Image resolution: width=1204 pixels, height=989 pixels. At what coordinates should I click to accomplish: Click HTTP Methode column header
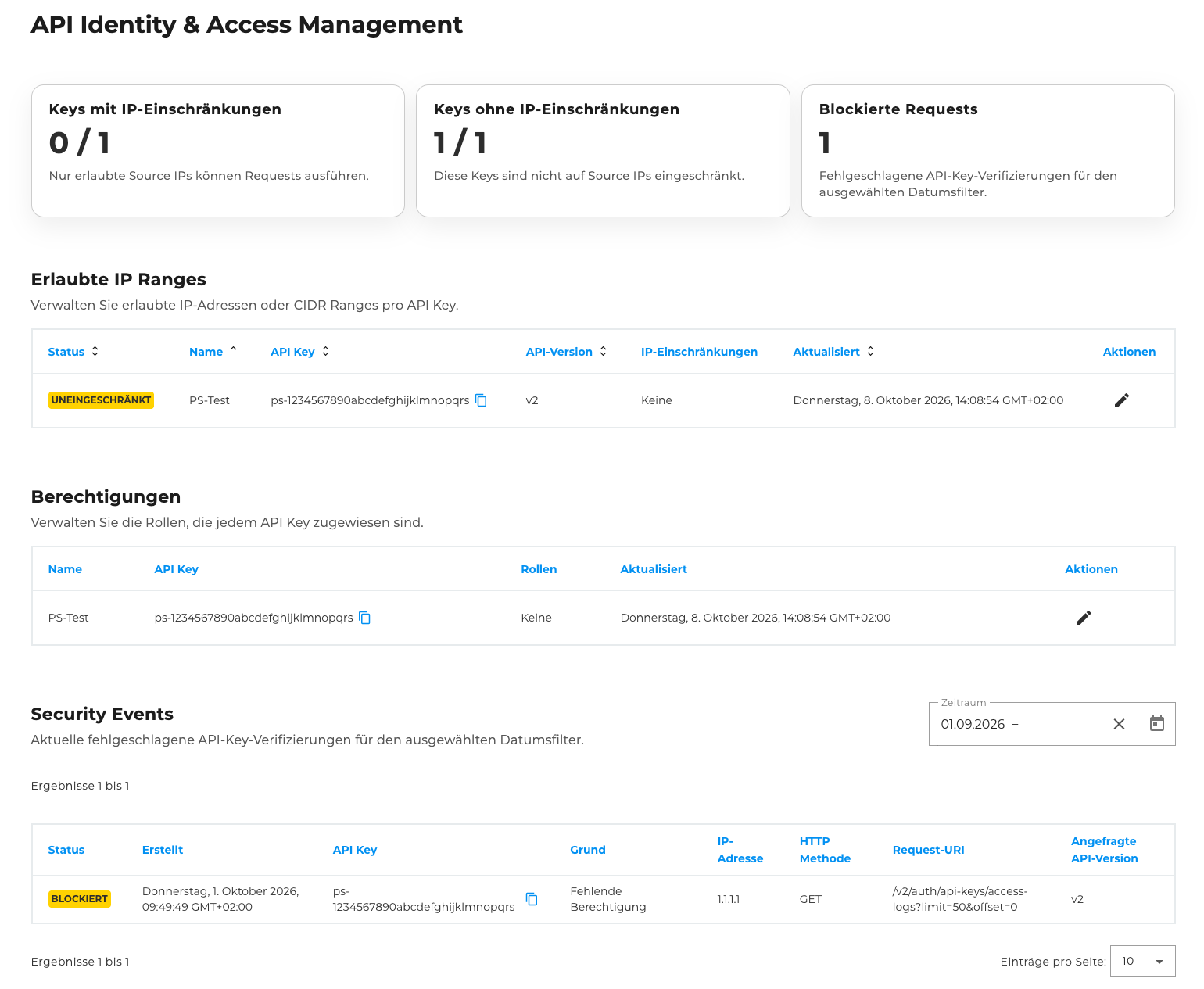coord(825,850)
